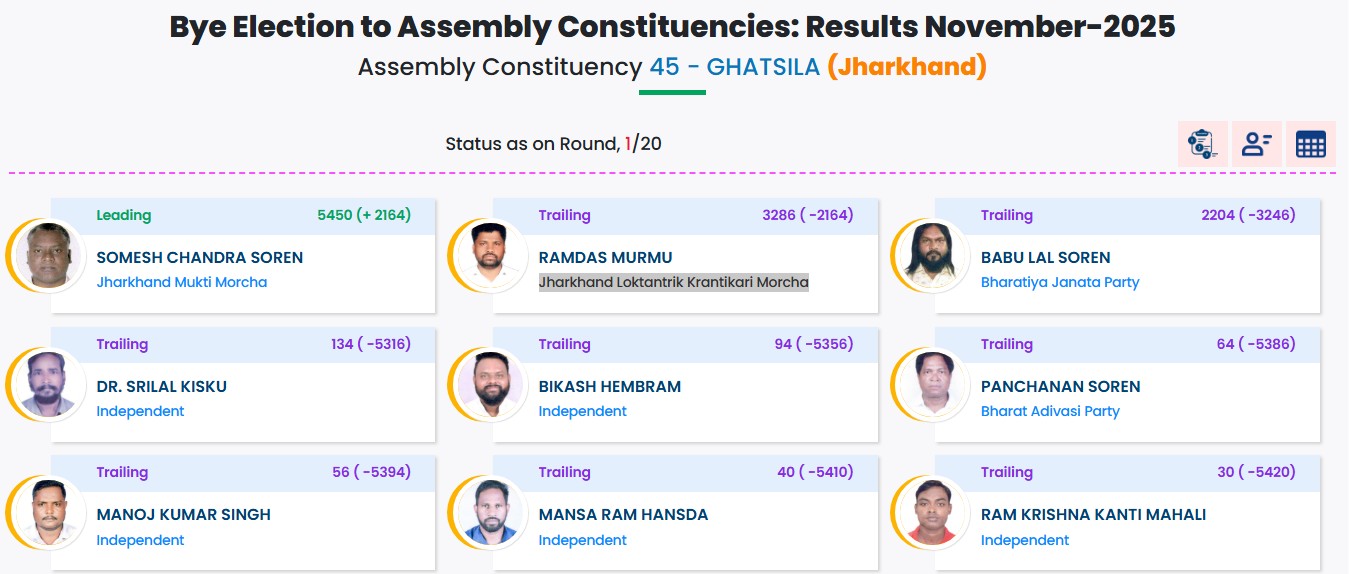
Task: Click the SOMESH CHANDRA SOREN candidate name
Action: pyautogui.click(x=199, y=257)
